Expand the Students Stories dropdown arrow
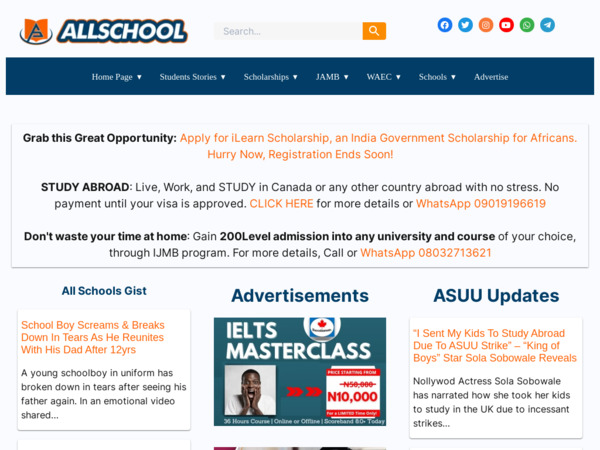The width and height of the screenshot is (600, 450). [x=223, y=77]
